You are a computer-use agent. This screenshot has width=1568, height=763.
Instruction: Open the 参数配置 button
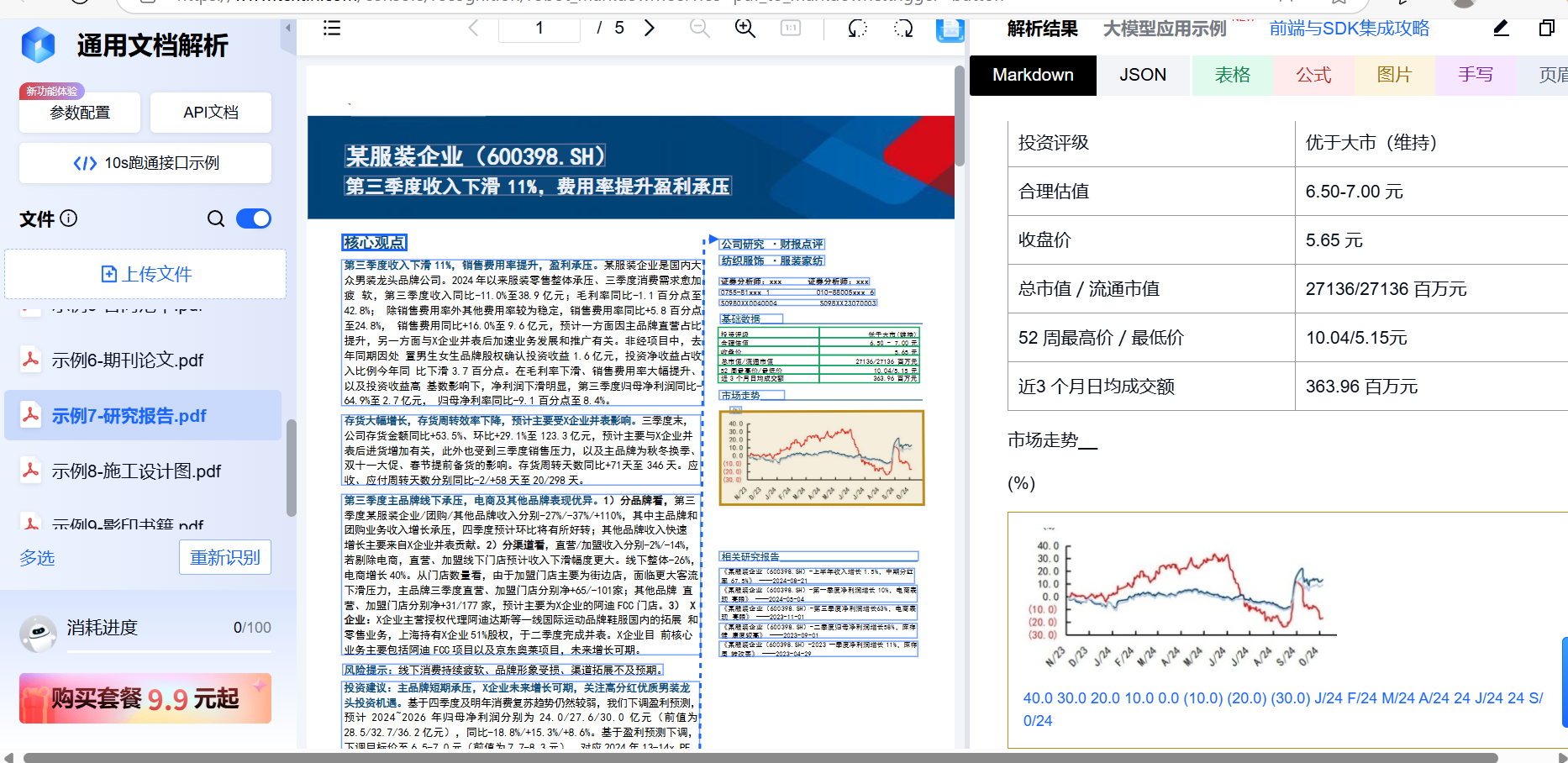coord(80,112)
